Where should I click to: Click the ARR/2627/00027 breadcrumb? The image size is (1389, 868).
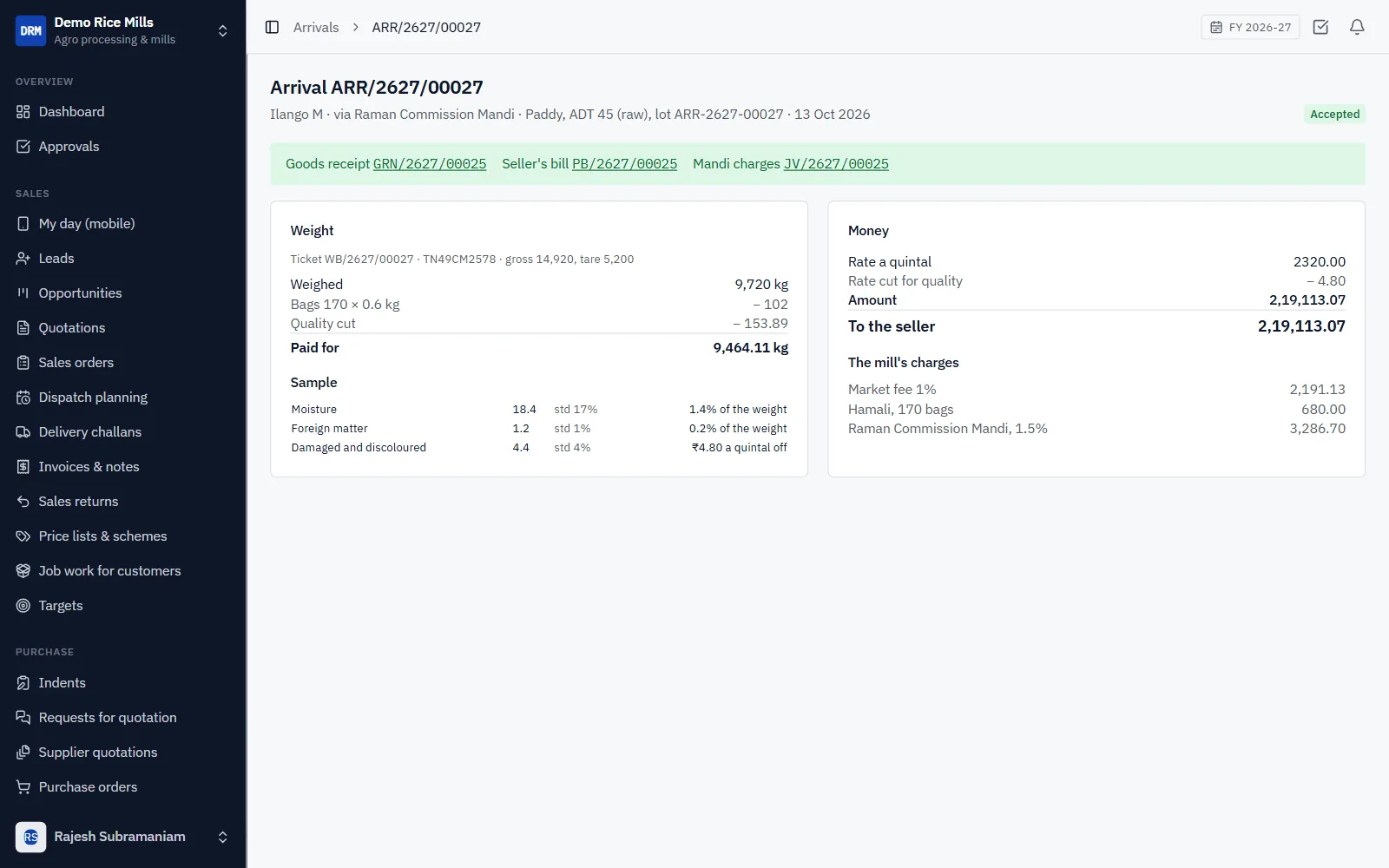[426, 27]
